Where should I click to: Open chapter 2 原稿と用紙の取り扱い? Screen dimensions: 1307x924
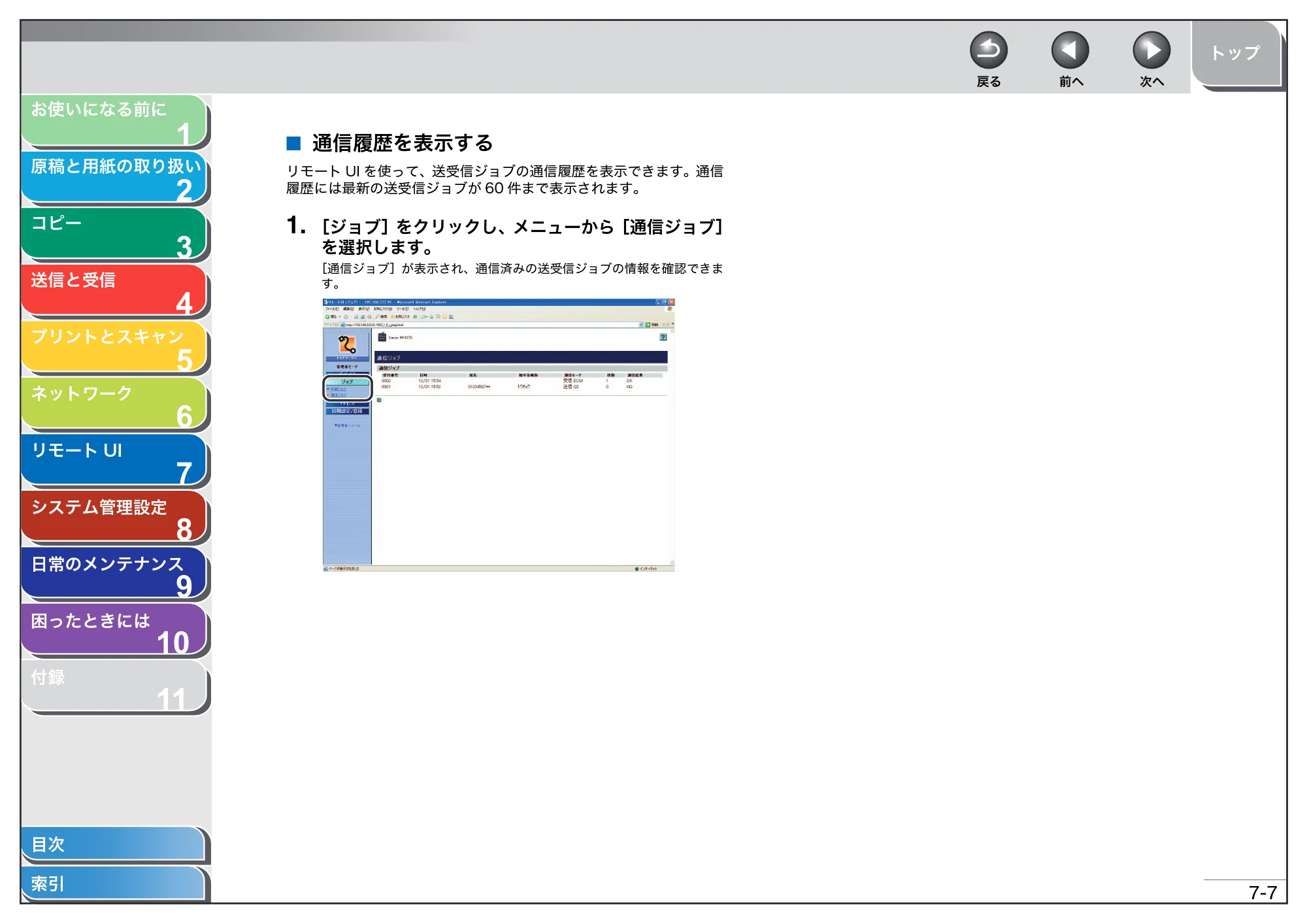pos(114,178)
